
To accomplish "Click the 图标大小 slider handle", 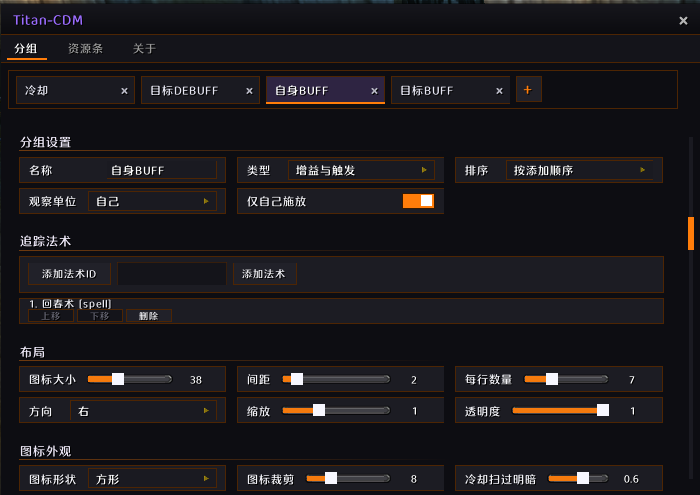I will 118,379.
